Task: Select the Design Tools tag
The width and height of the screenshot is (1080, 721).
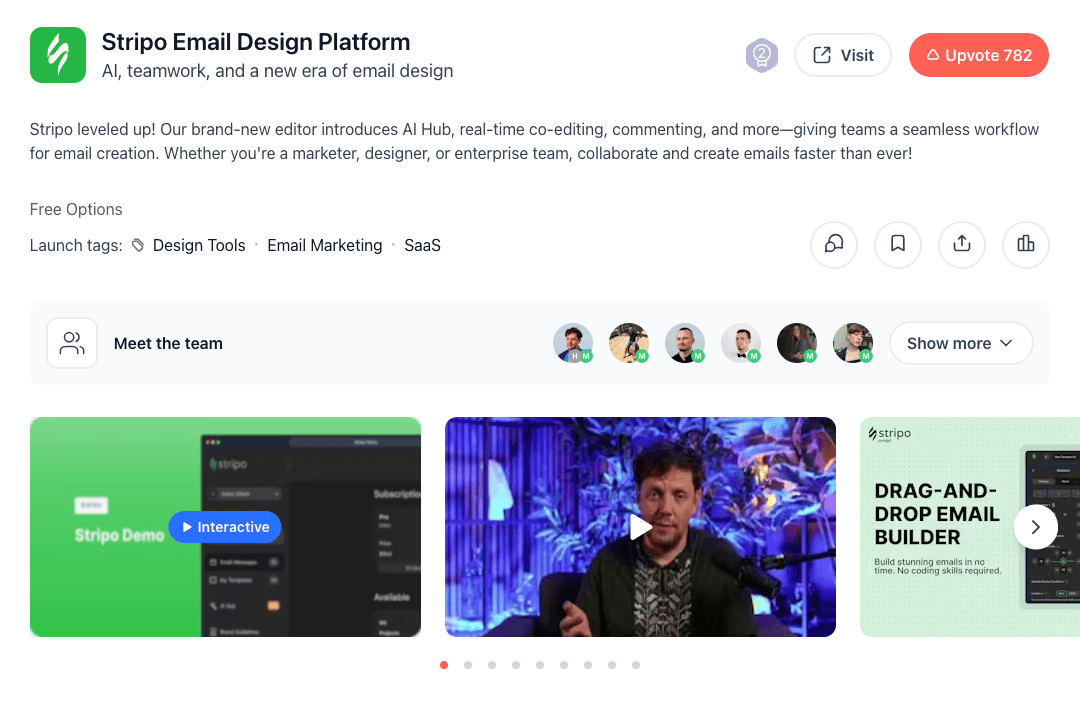Action: (x=199, y=245)
